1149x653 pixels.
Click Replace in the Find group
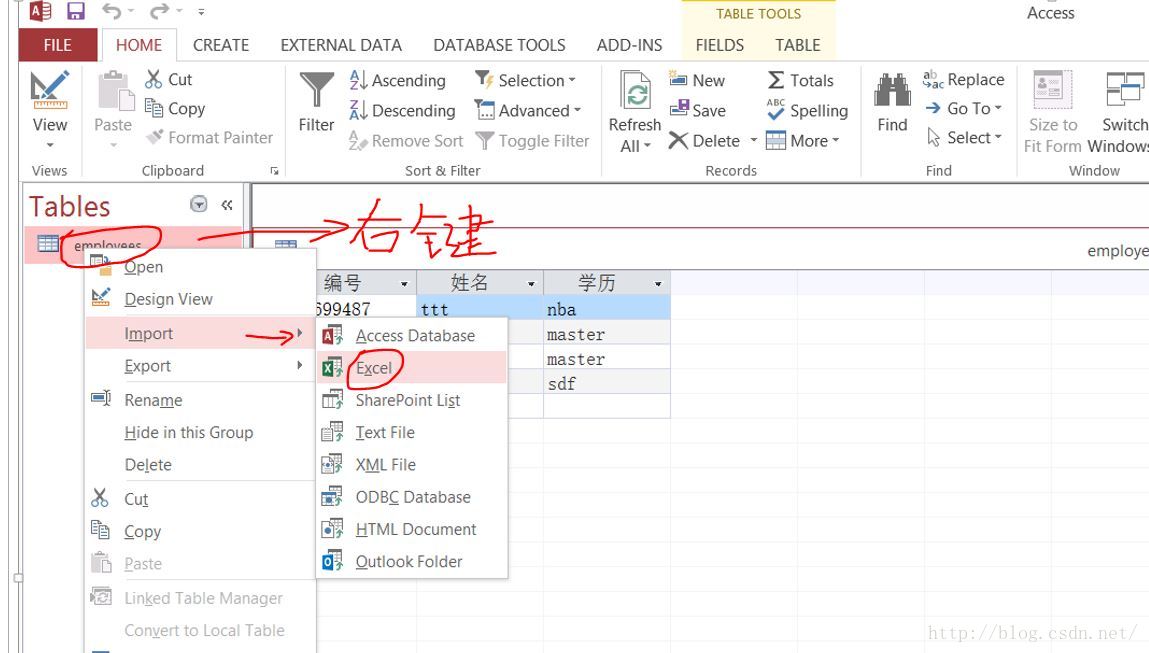tap(964, 79)
